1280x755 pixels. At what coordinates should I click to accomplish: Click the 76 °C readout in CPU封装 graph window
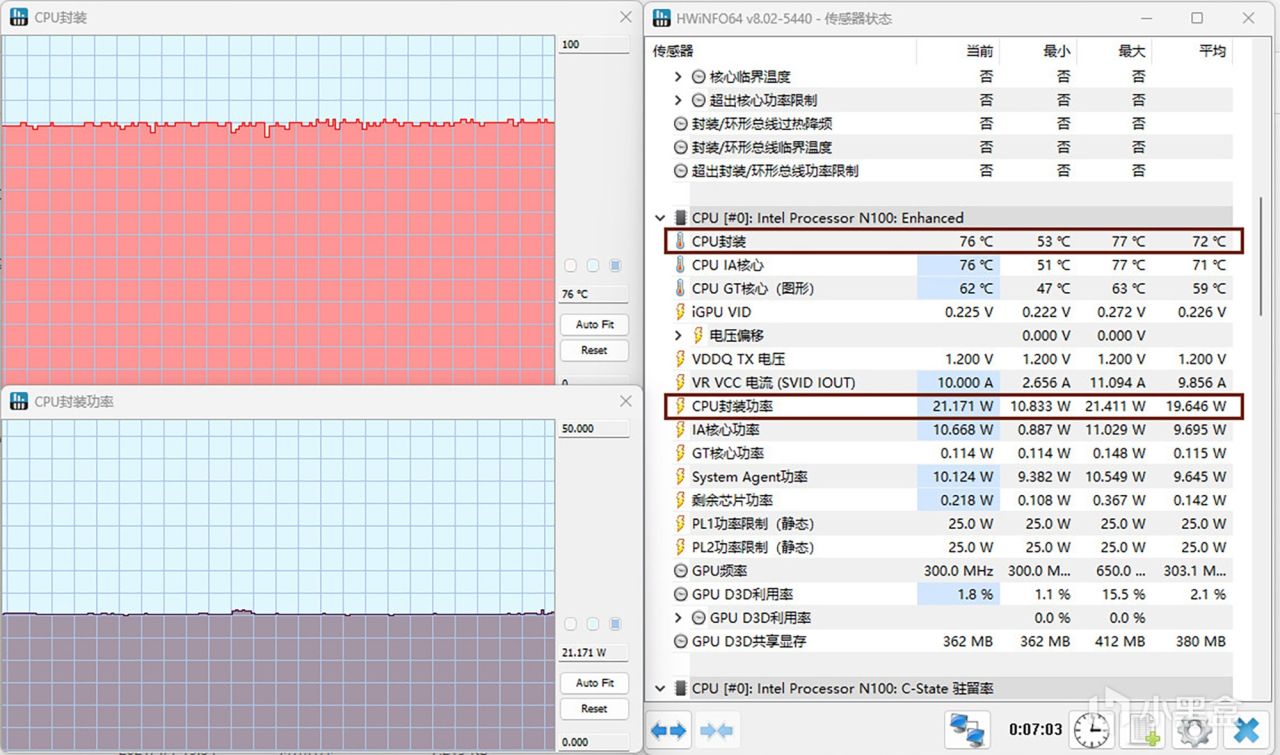[594, 295]
